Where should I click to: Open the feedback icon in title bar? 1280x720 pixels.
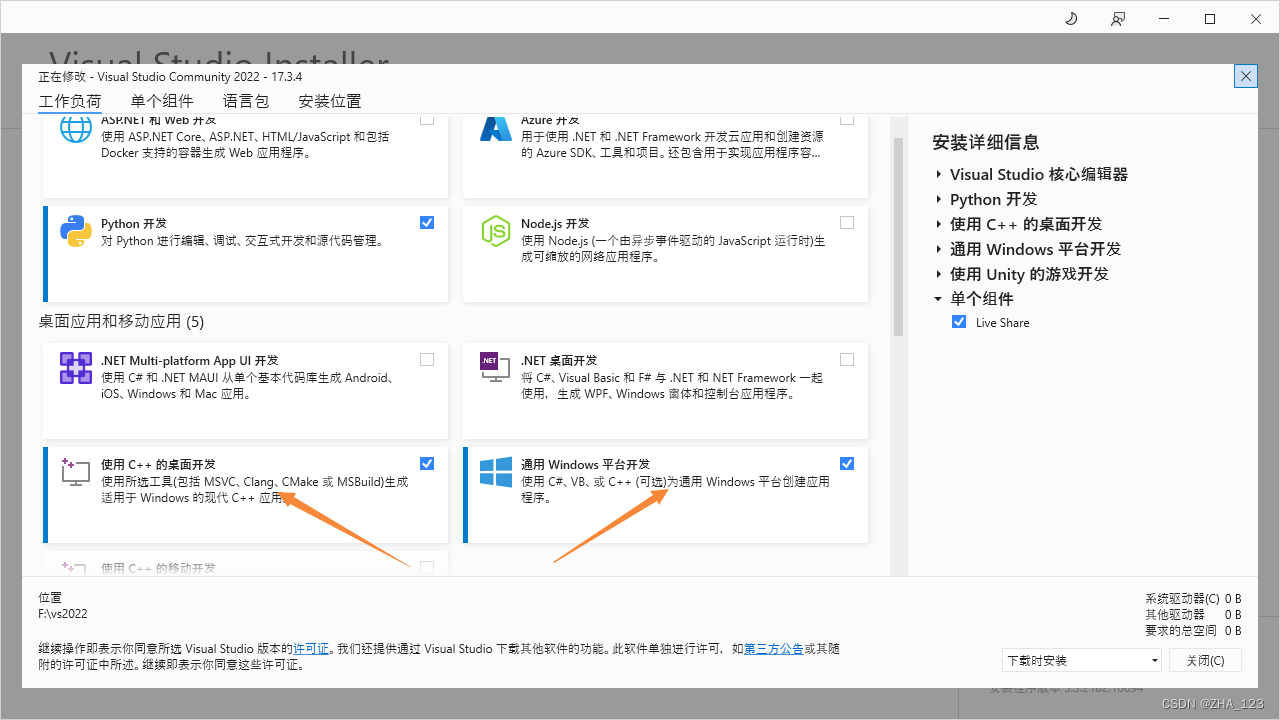tap(1117, 18)
